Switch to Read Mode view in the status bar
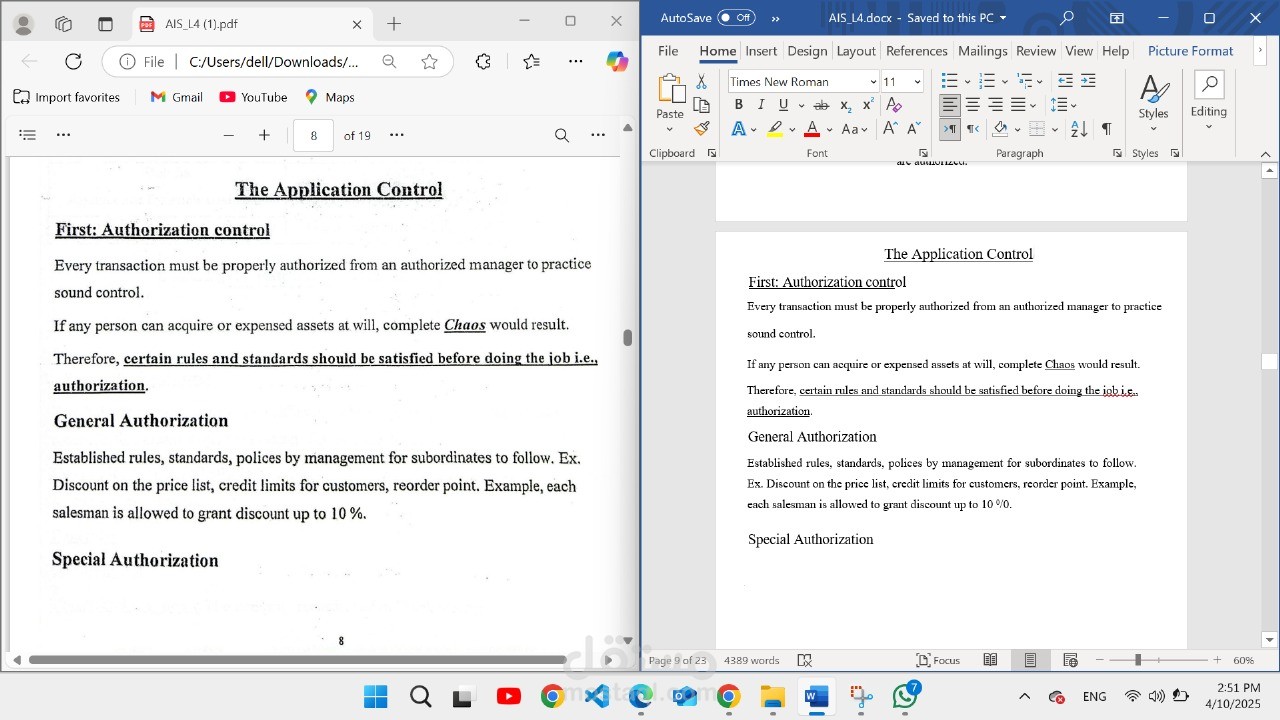 990,660
